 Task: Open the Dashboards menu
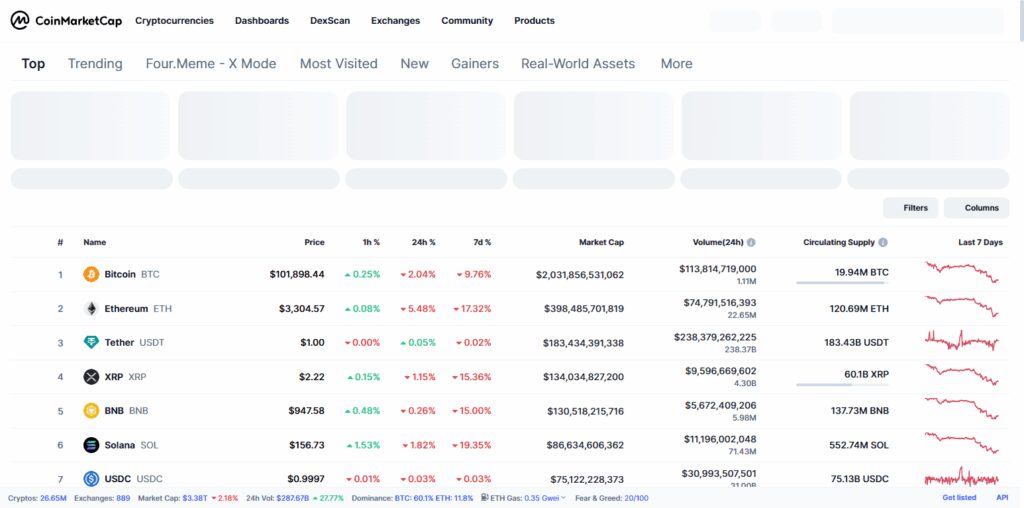click(x=262, y=20)
